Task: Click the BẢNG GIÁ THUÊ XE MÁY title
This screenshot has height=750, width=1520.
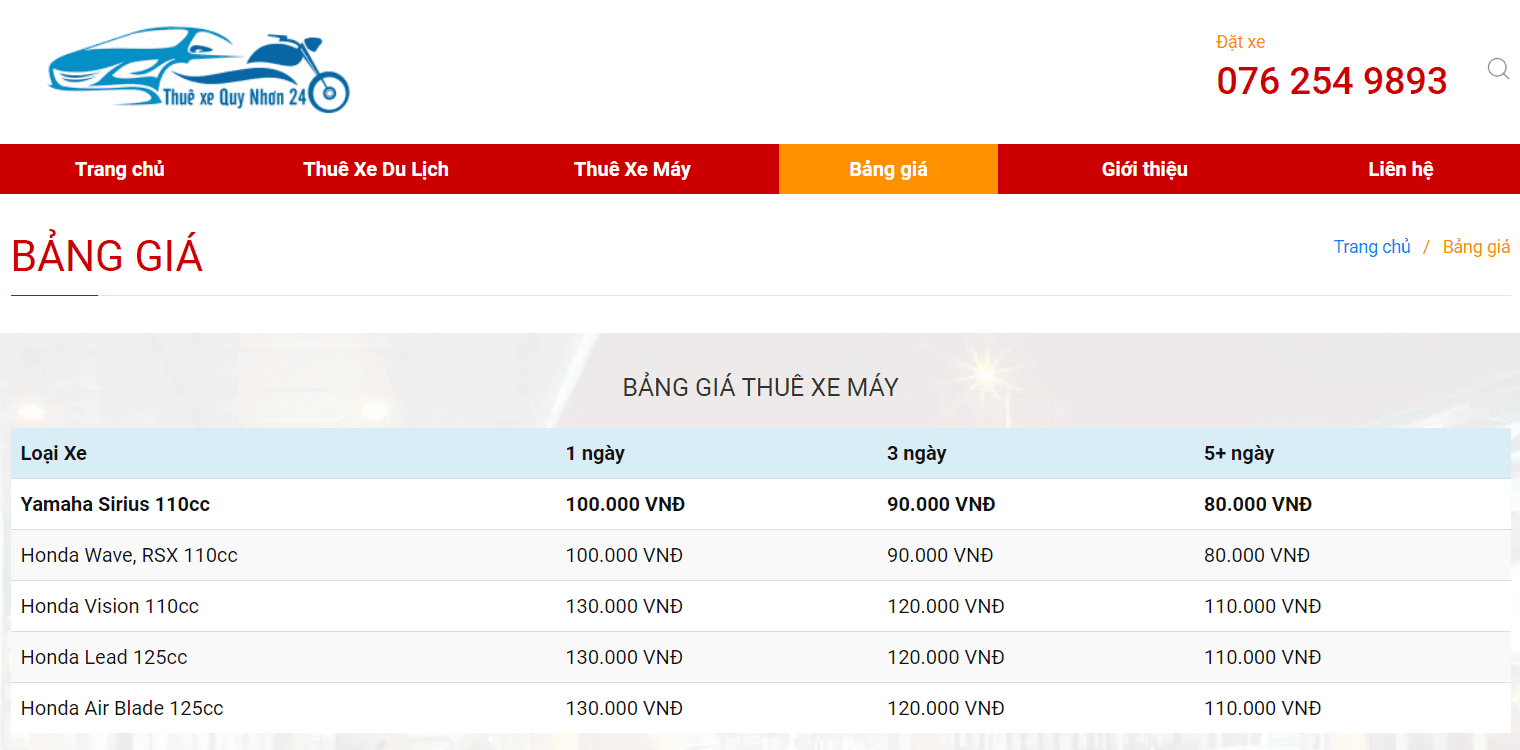Action: click(760, 387)
